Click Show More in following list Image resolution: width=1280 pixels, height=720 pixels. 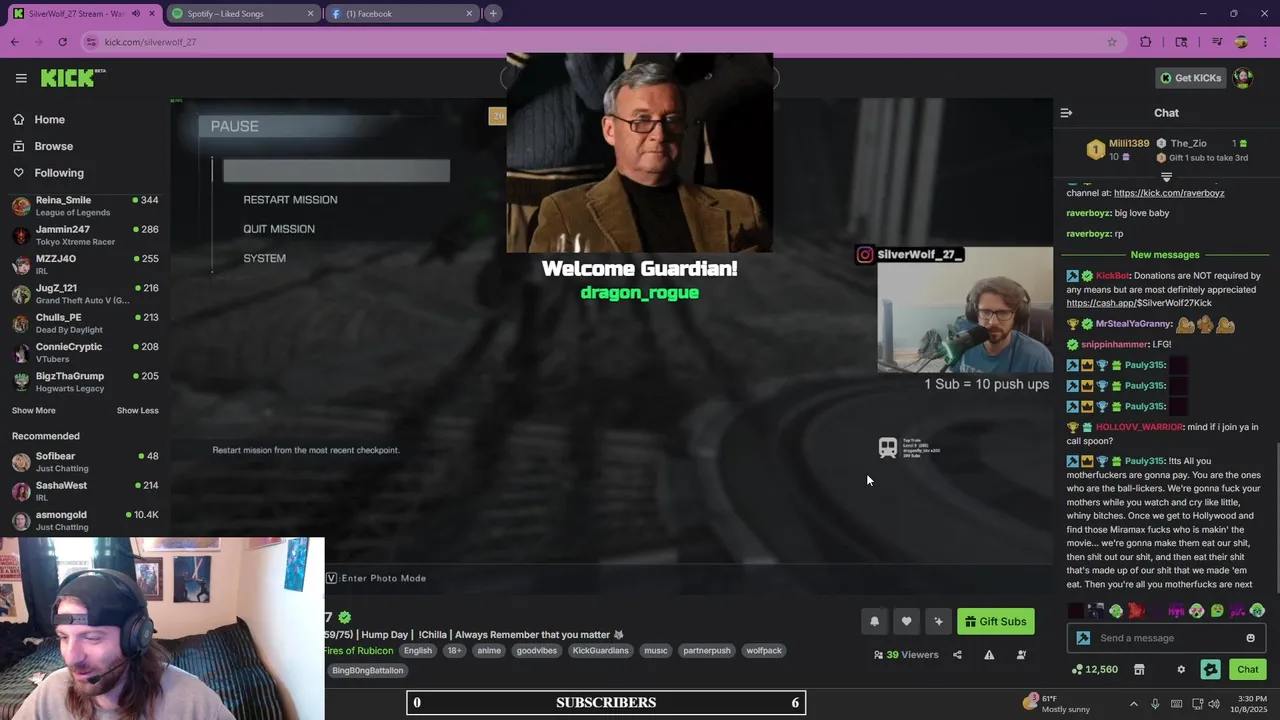(33, 411)
